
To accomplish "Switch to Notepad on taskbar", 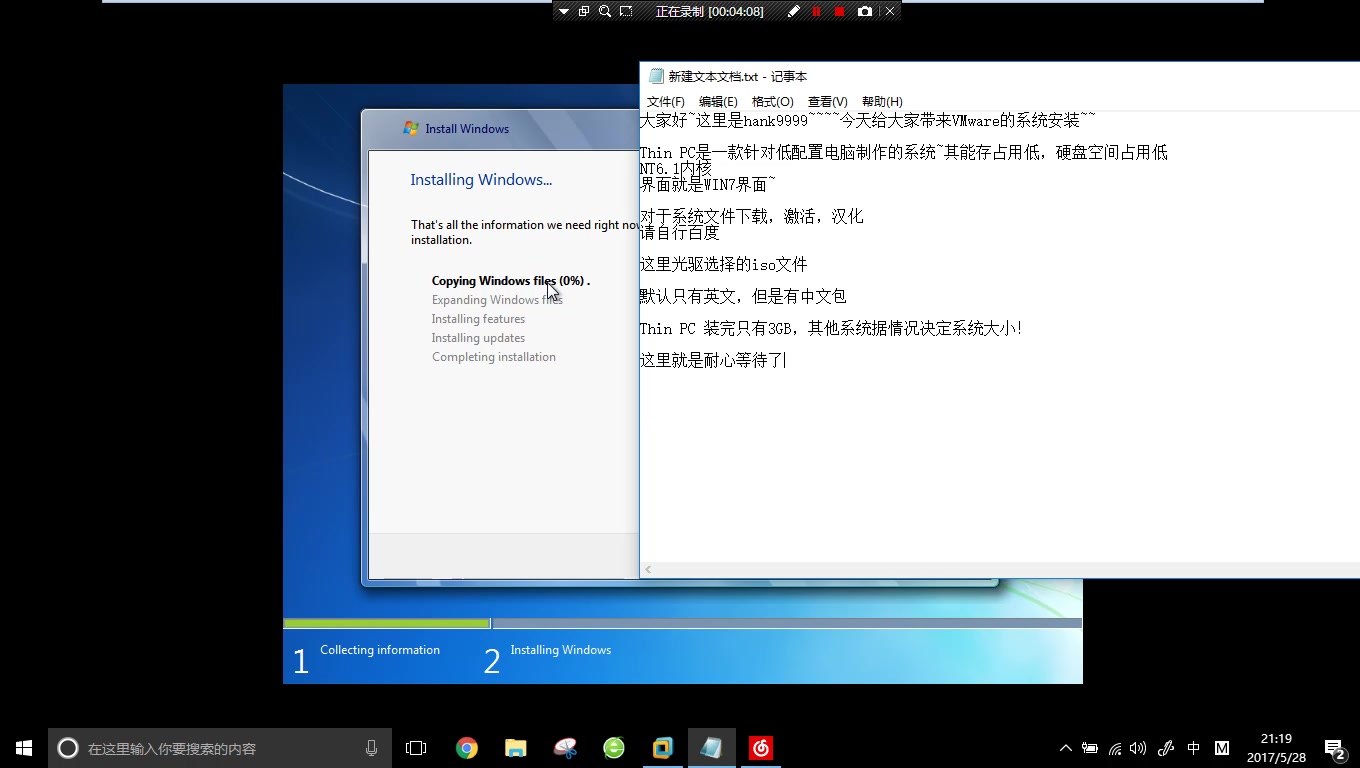I will coord(712,748).
